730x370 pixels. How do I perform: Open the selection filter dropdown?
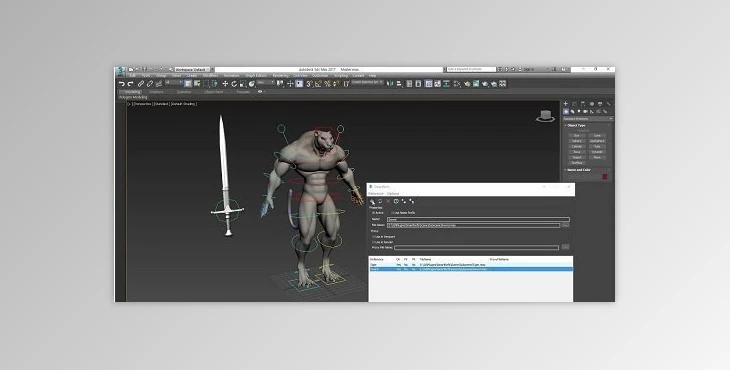[x=174, y=82]
